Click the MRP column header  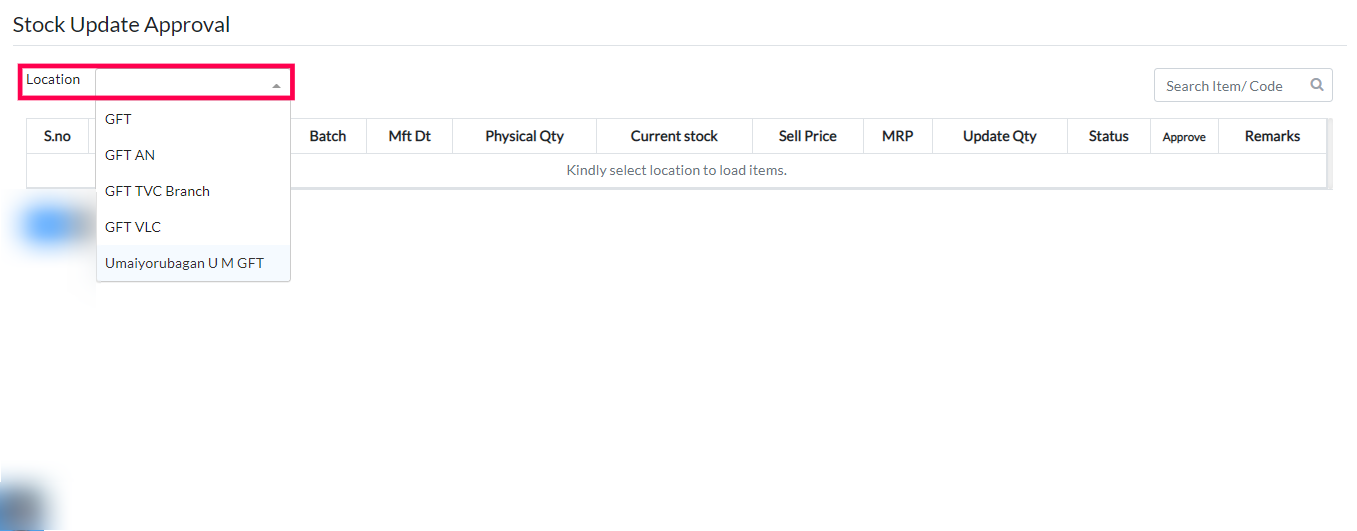pyautogui.click(x=897, y=136)
